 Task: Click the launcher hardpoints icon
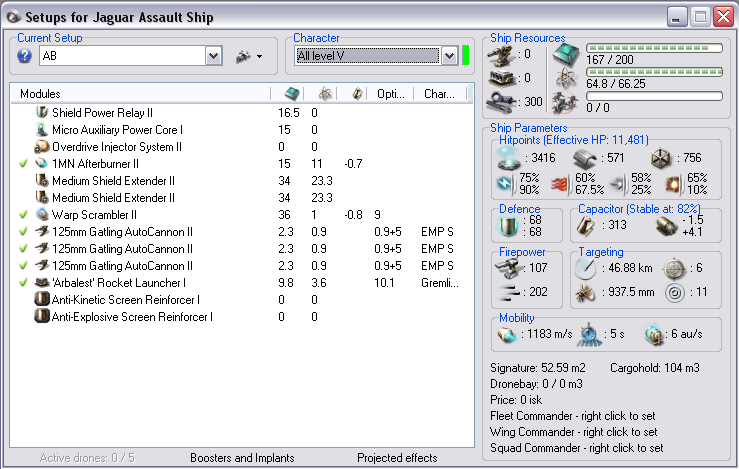501,79
